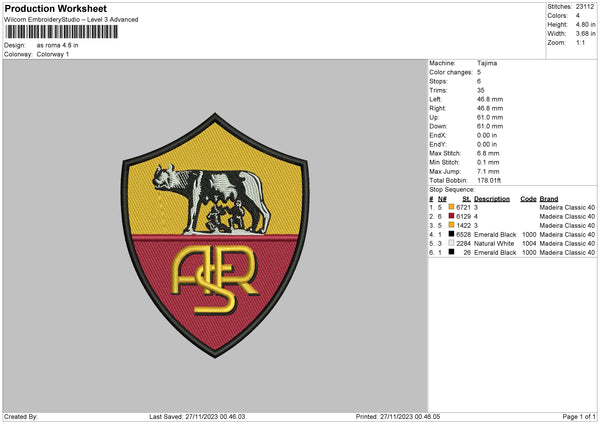Click the Trims value '35'
Viewport: 600px width, 424px height.
click(x=481, y=90)
